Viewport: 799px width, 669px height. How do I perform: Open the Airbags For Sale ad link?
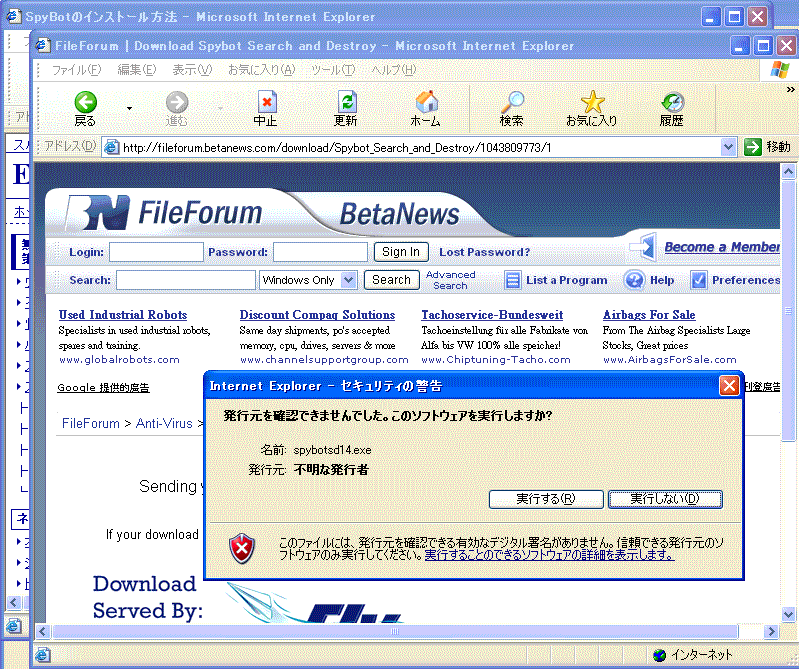649,315
